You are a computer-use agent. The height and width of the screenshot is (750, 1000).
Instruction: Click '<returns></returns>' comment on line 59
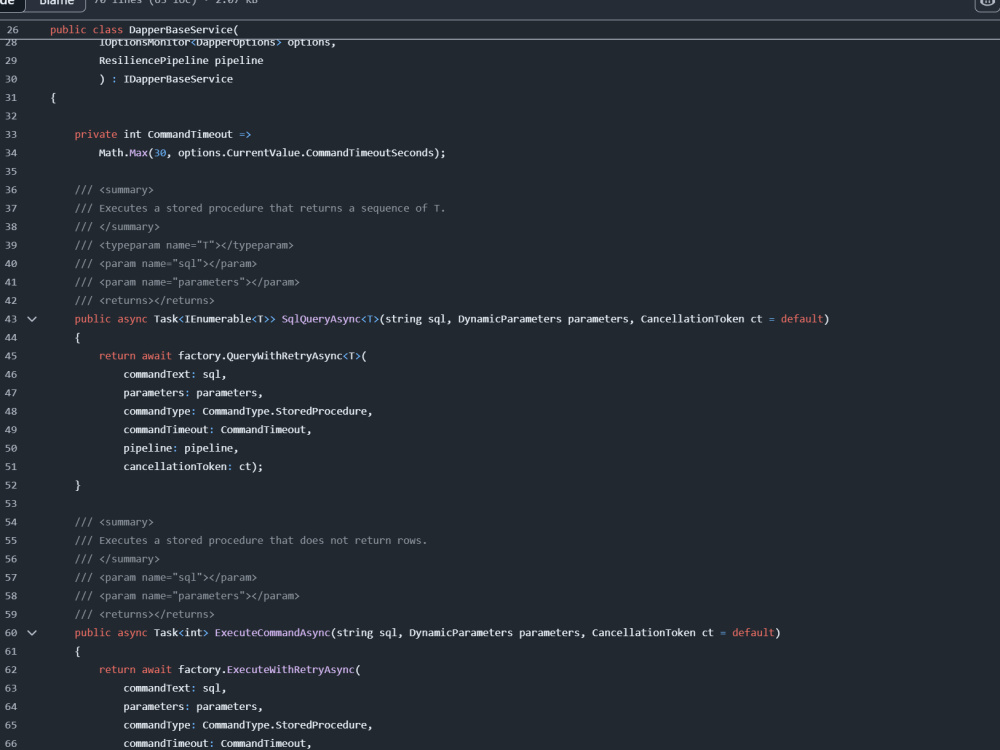157,615
